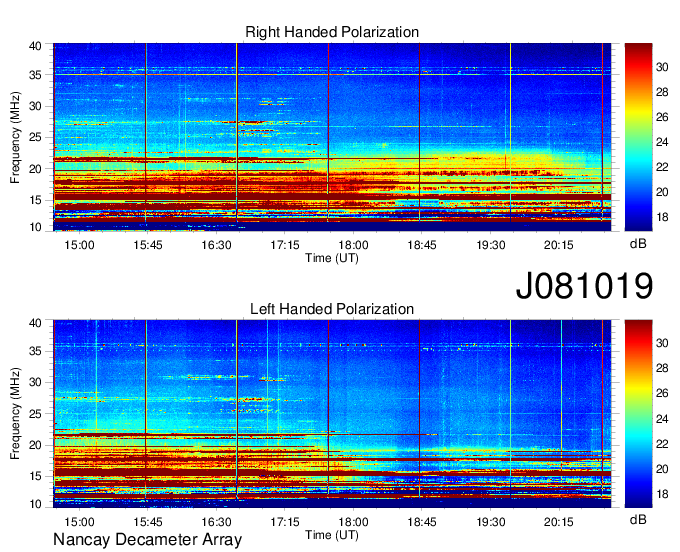Click the "dB" label of Right Handed colorbar
The image size is (680, 552).
(638, 244)
